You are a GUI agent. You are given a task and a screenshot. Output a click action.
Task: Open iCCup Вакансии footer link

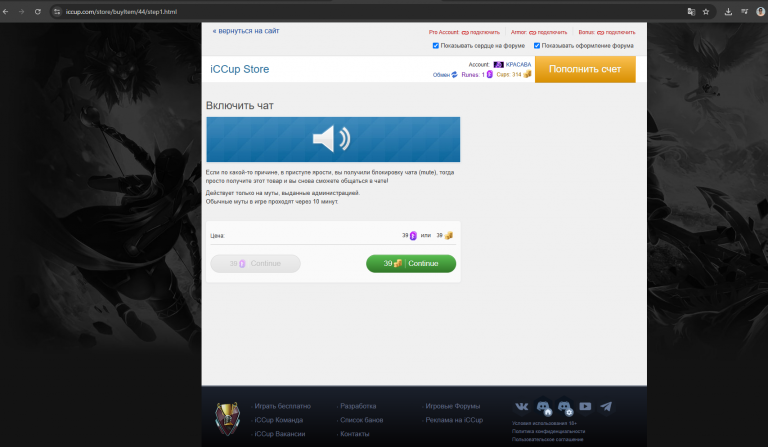pyautogui.click(x=280, y=434)
